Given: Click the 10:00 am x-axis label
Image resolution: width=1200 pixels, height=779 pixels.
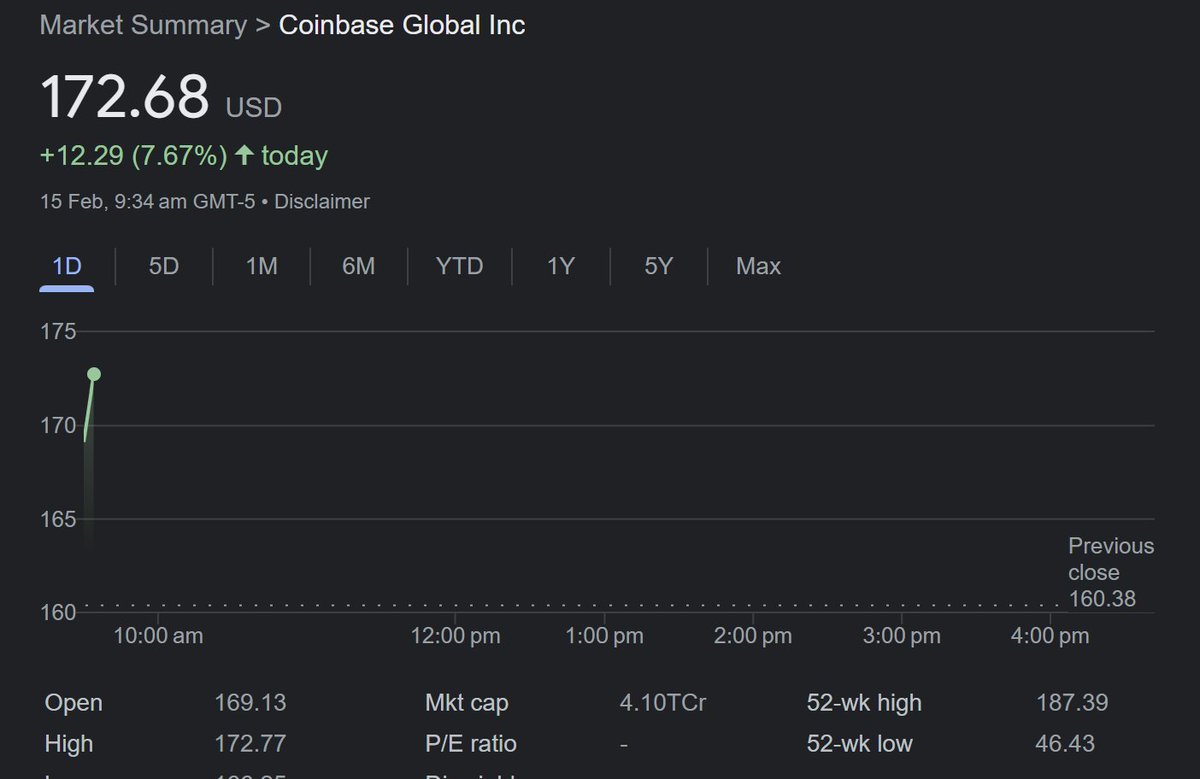Looking at the screenshot, I should click(x=158, y=636).
